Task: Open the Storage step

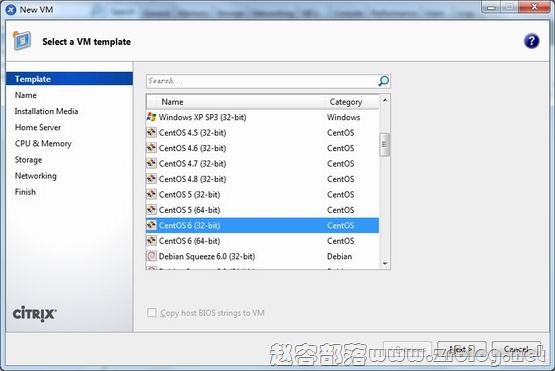Action: (x=28, y=160)
